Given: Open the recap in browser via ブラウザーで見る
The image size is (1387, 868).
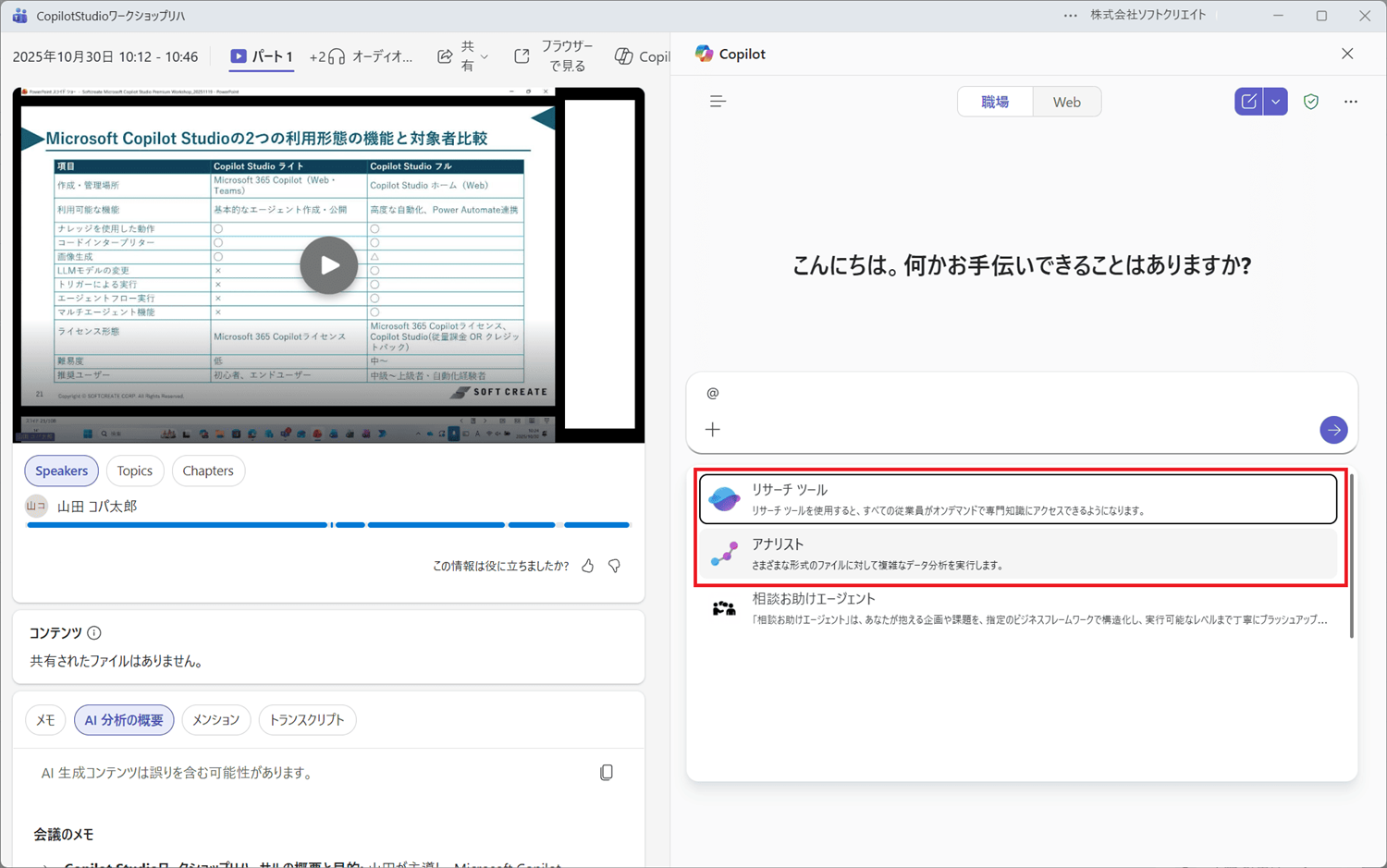Looking at the screenshot, I should pos(561,55).
